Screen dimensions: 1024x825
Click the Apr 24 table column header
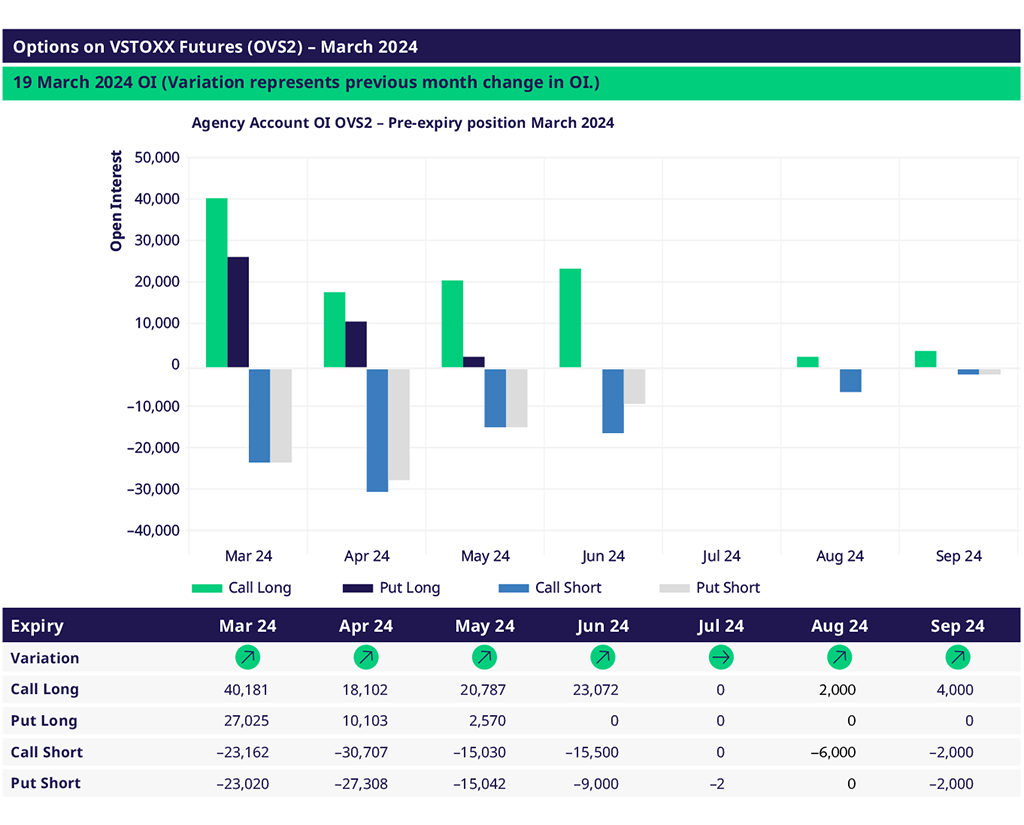tap(366, 626)
